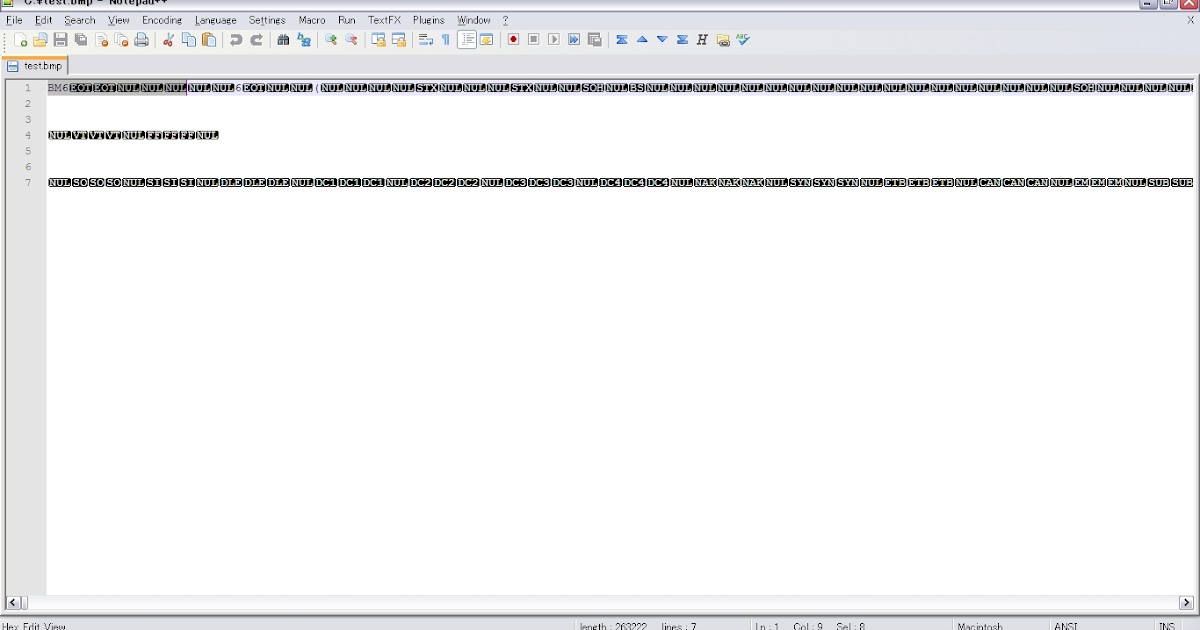Open the Window menu
Screen dimensions: 1200x630
pos(474,20)
